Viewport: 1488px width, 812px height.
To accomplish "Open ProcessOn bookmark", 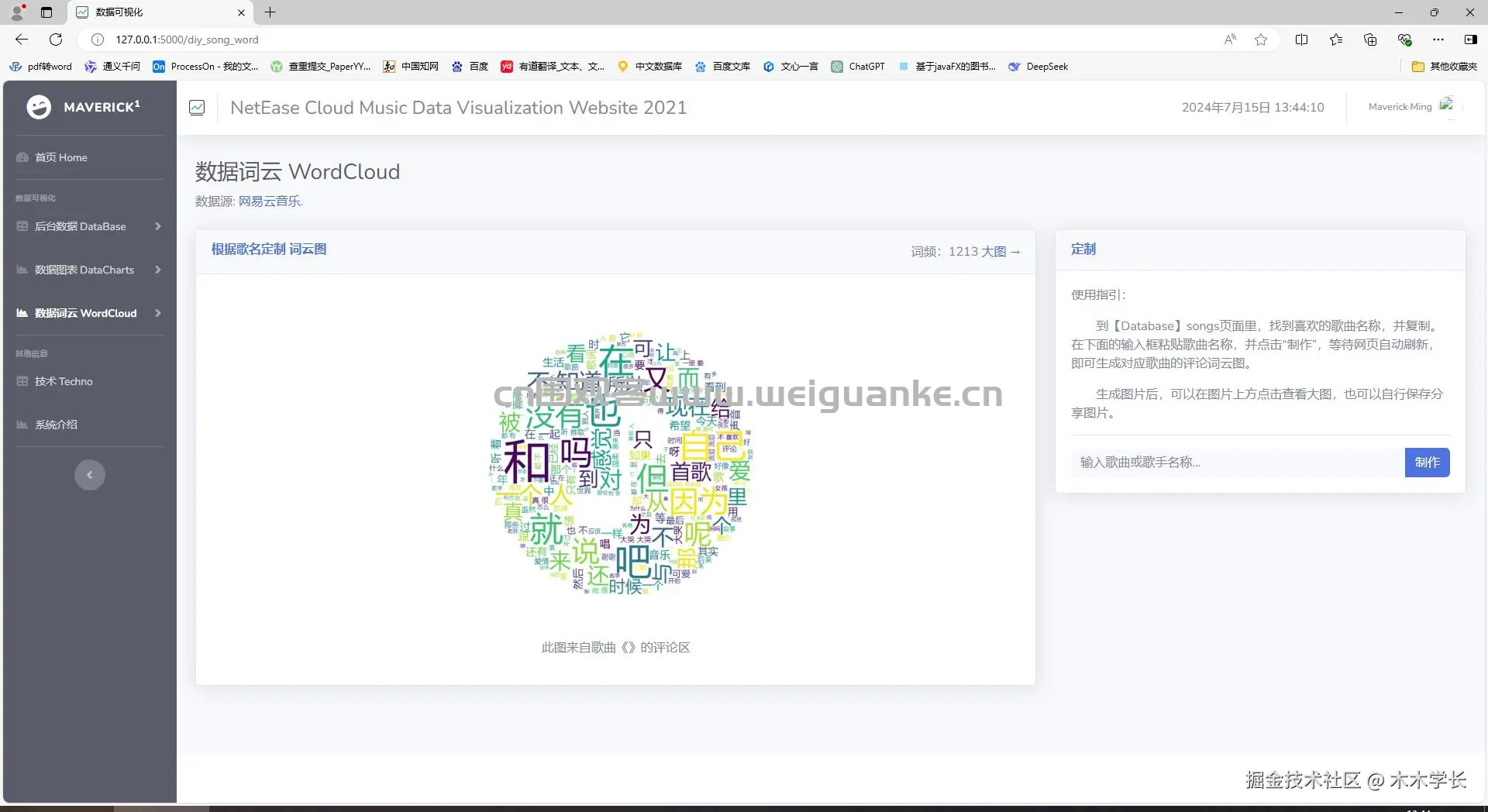I will click(x=205, y=67).
